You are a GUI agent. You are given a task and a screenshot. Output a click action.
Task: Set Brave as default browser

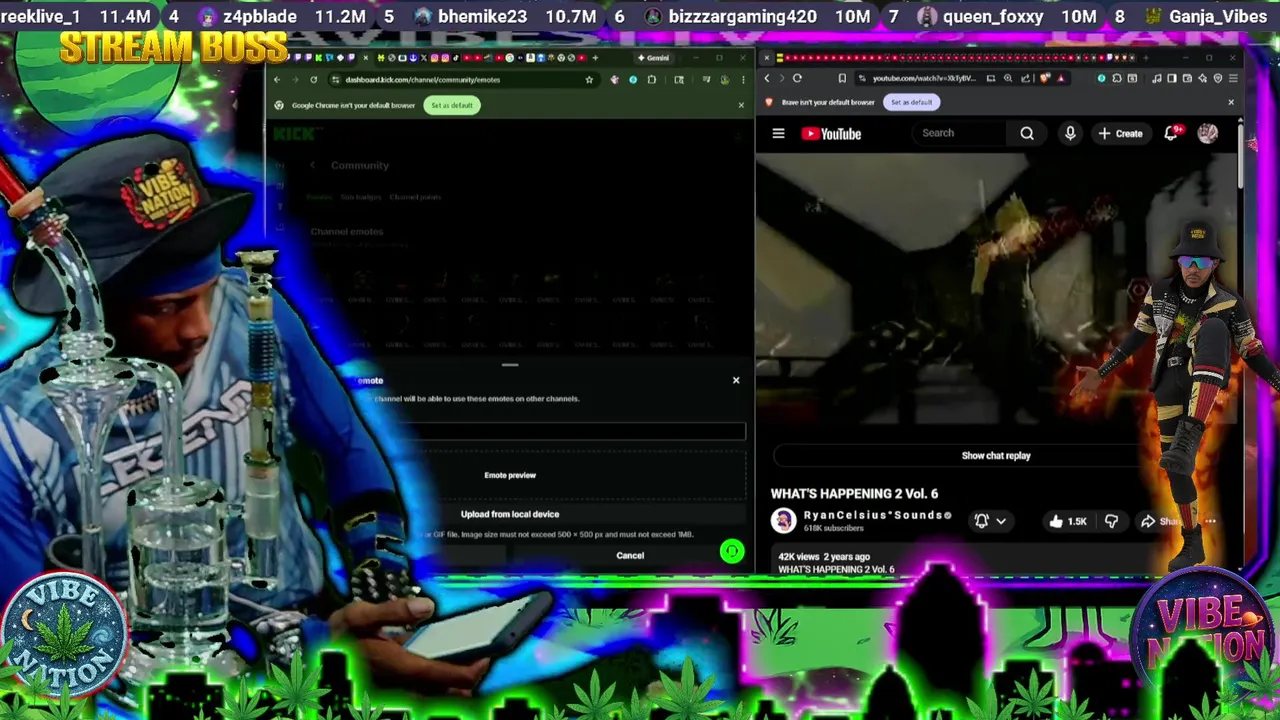coord(911,102)
